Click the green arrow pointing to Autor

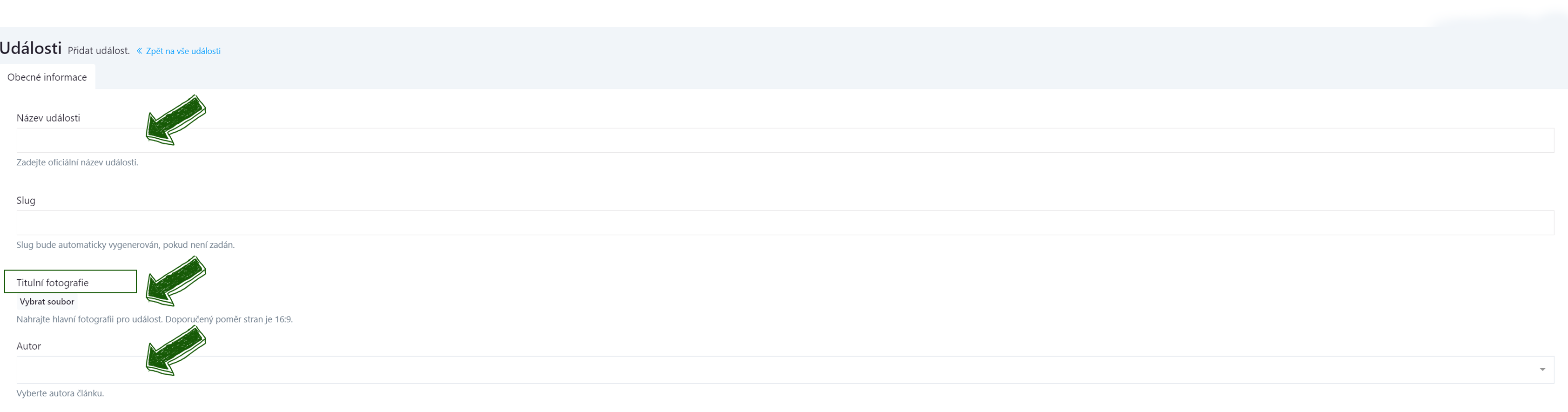point(176,351)
